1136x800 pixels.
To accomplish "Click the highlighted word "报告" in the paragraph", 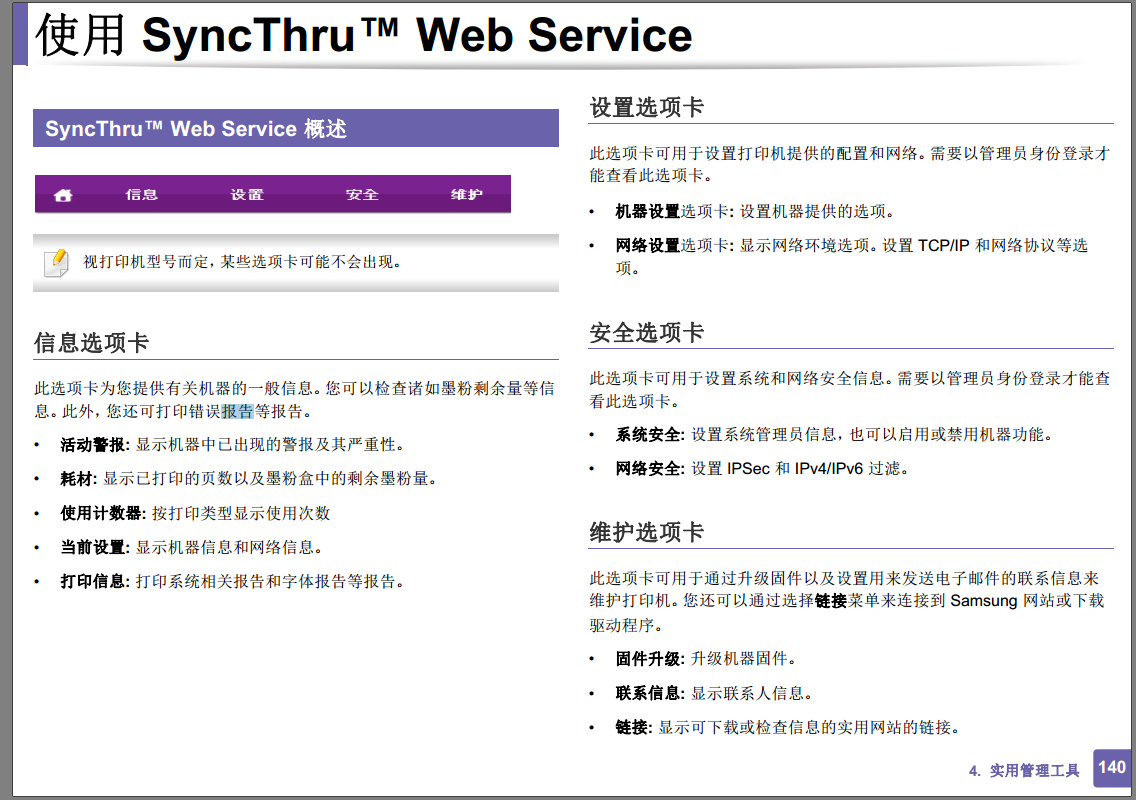I will coord(238,412).
